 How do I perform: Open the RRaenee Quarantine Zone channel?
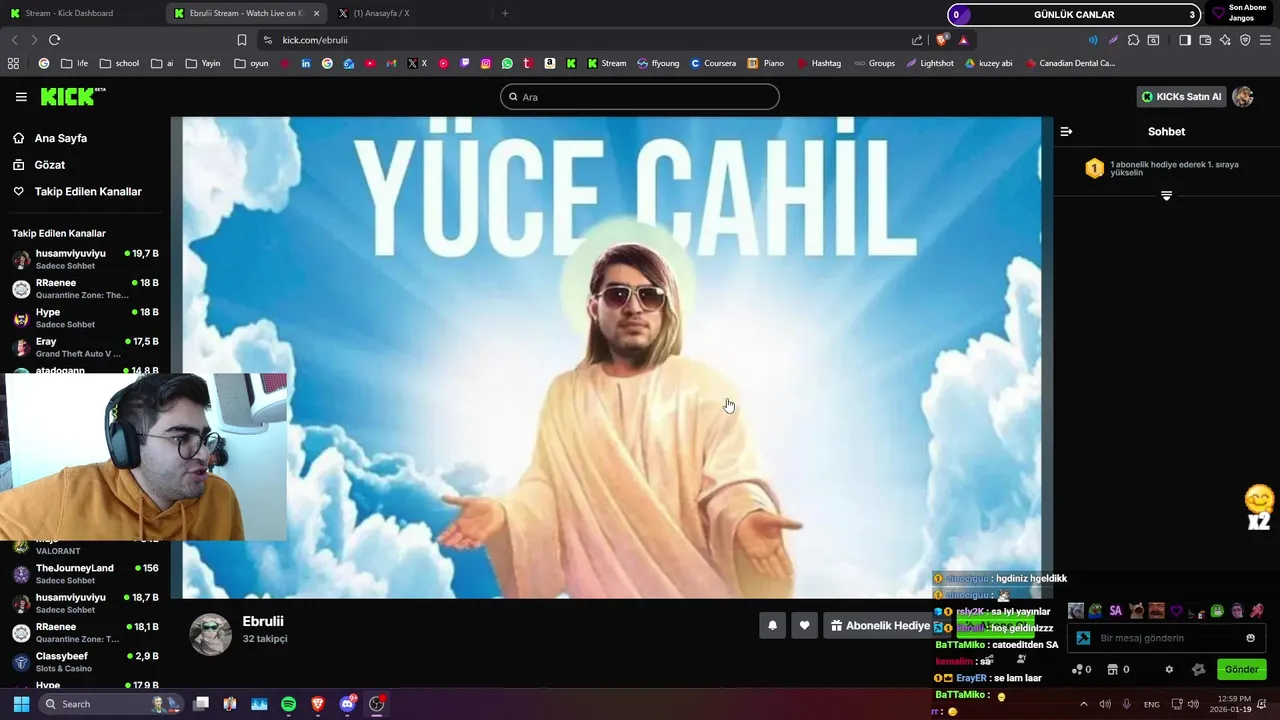pyautogui.click(x=85, y=289)
